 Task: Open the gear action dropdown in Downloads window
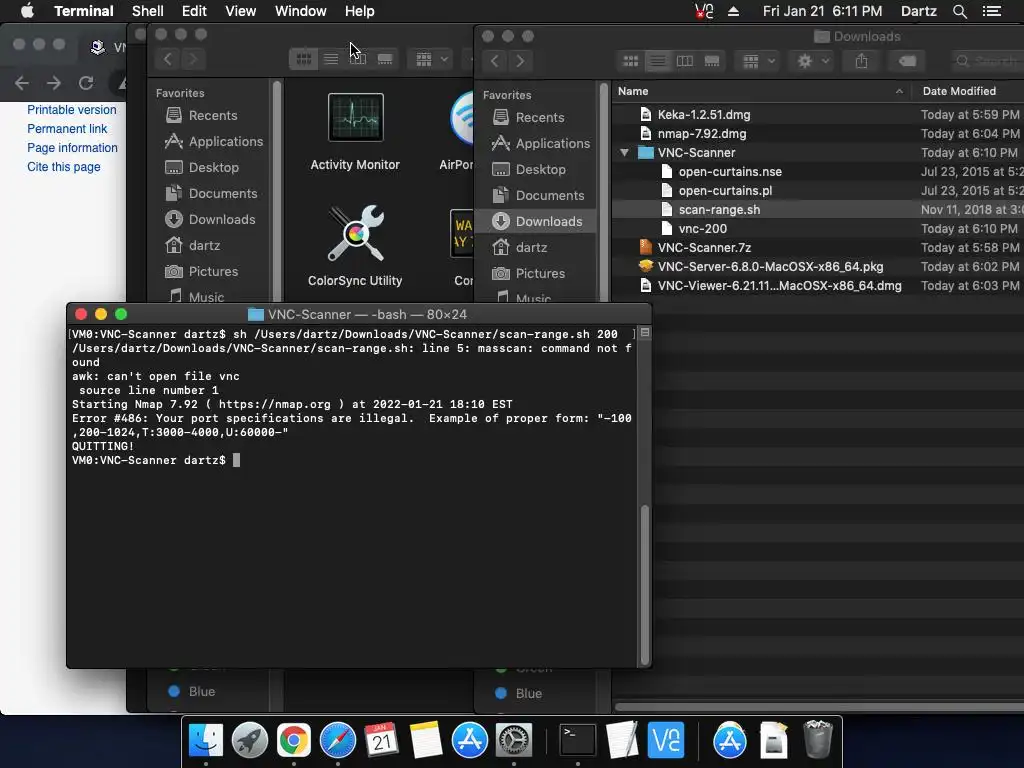(812, 61)
